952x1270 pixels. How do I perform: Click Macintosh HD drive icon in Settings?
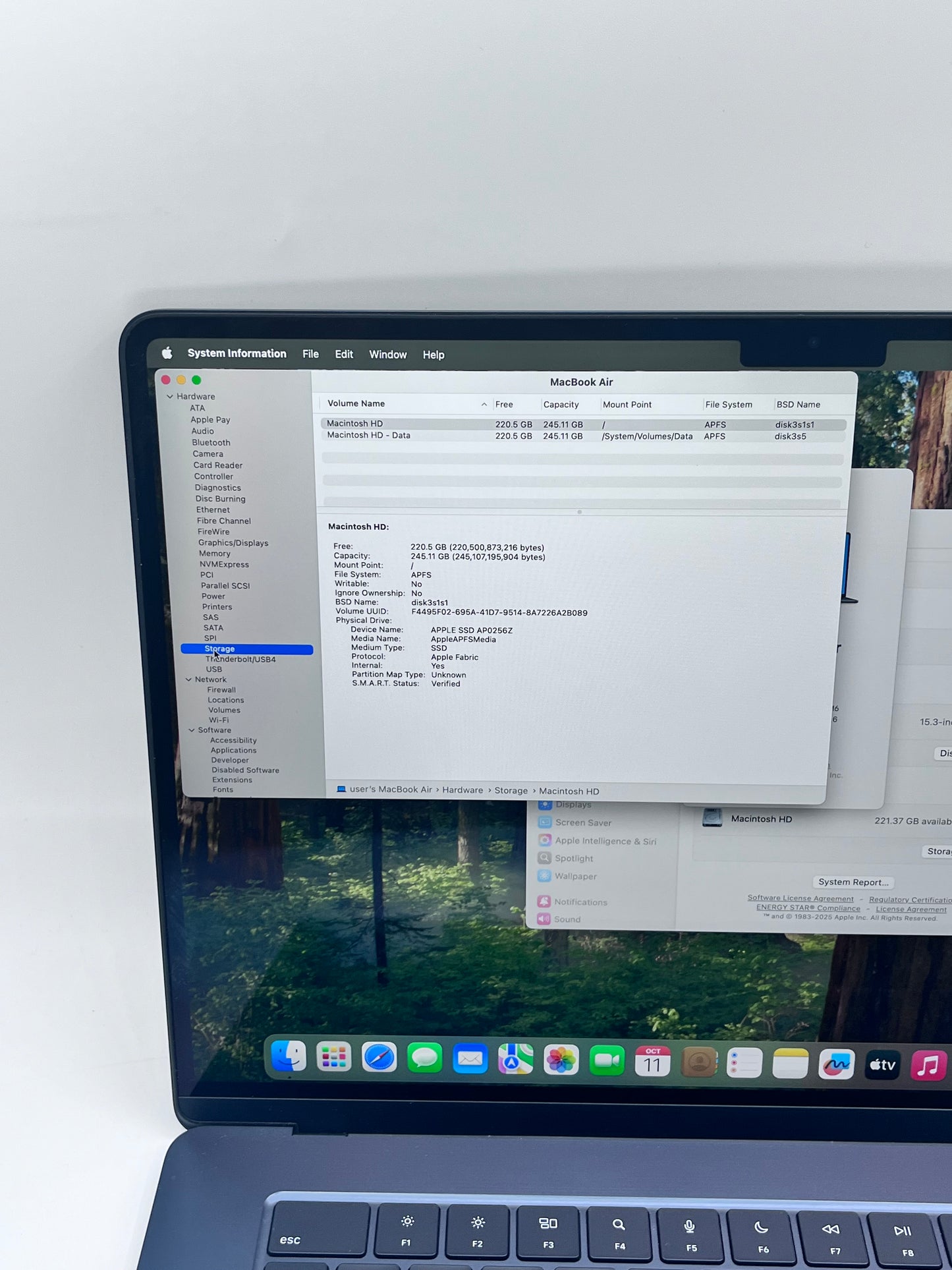point(712,818)
